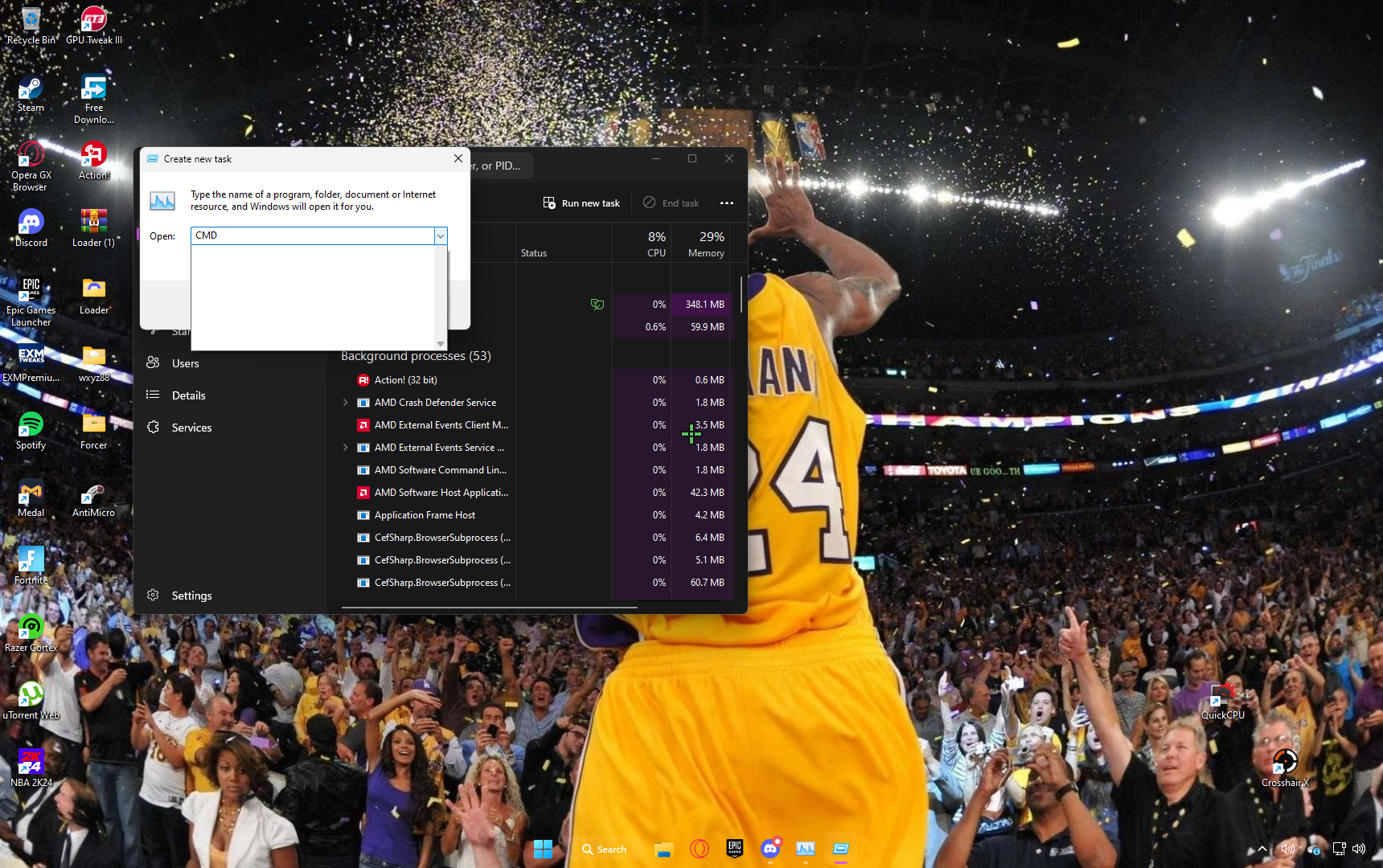Viewport: 1383px width, 868px height.
Task: Select the wxyz88 folder icon
Action: pyautogui.click(x=94, y=362)
